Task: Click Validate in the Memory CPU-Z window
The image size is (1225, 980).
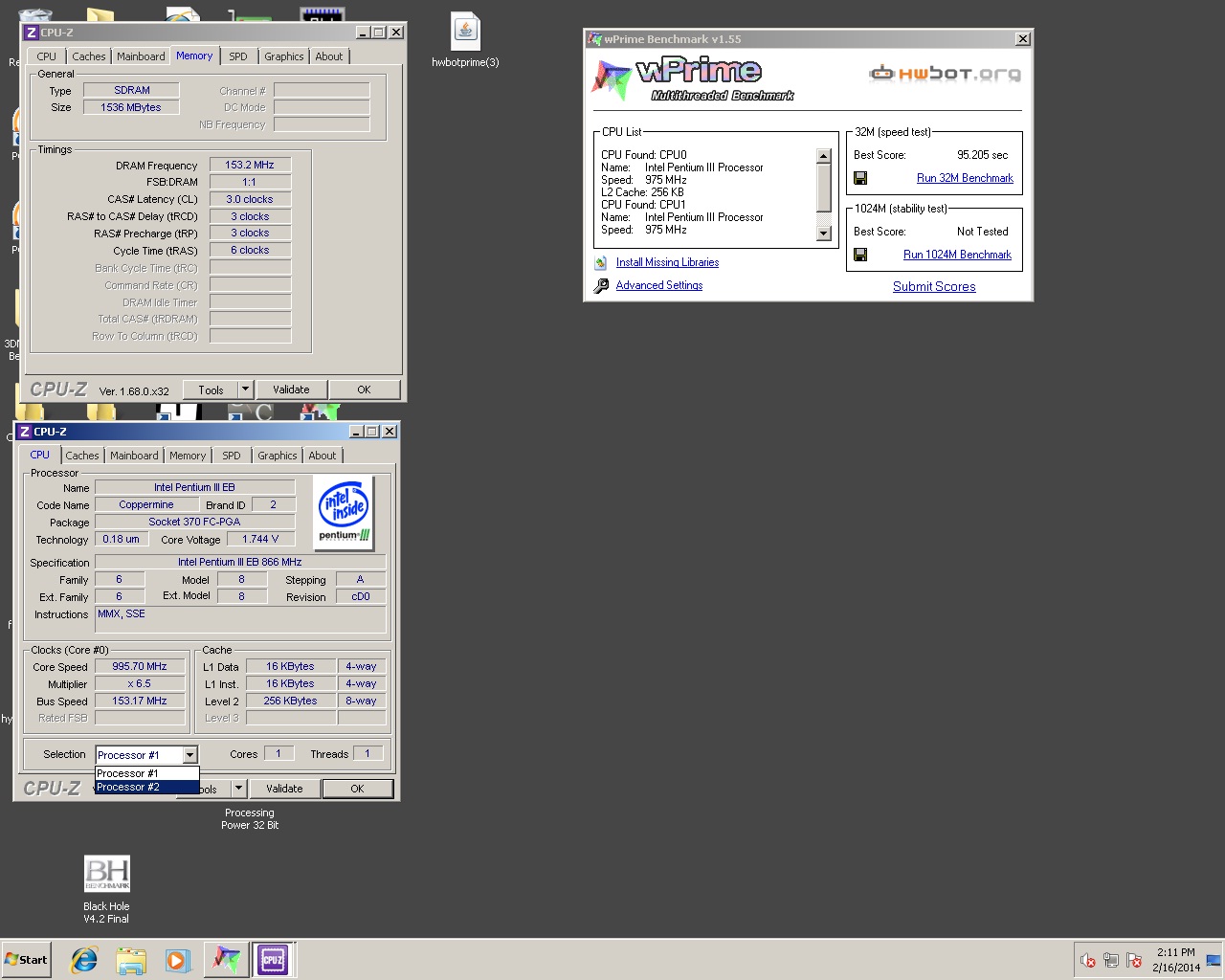Action: [291, 390]
